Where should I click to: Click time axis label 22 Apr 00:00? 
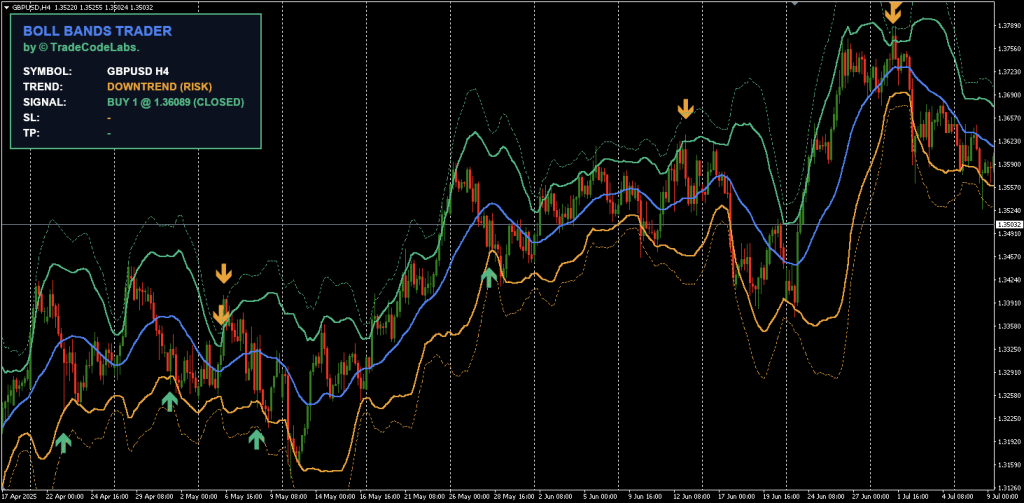(x=67, y=497)
